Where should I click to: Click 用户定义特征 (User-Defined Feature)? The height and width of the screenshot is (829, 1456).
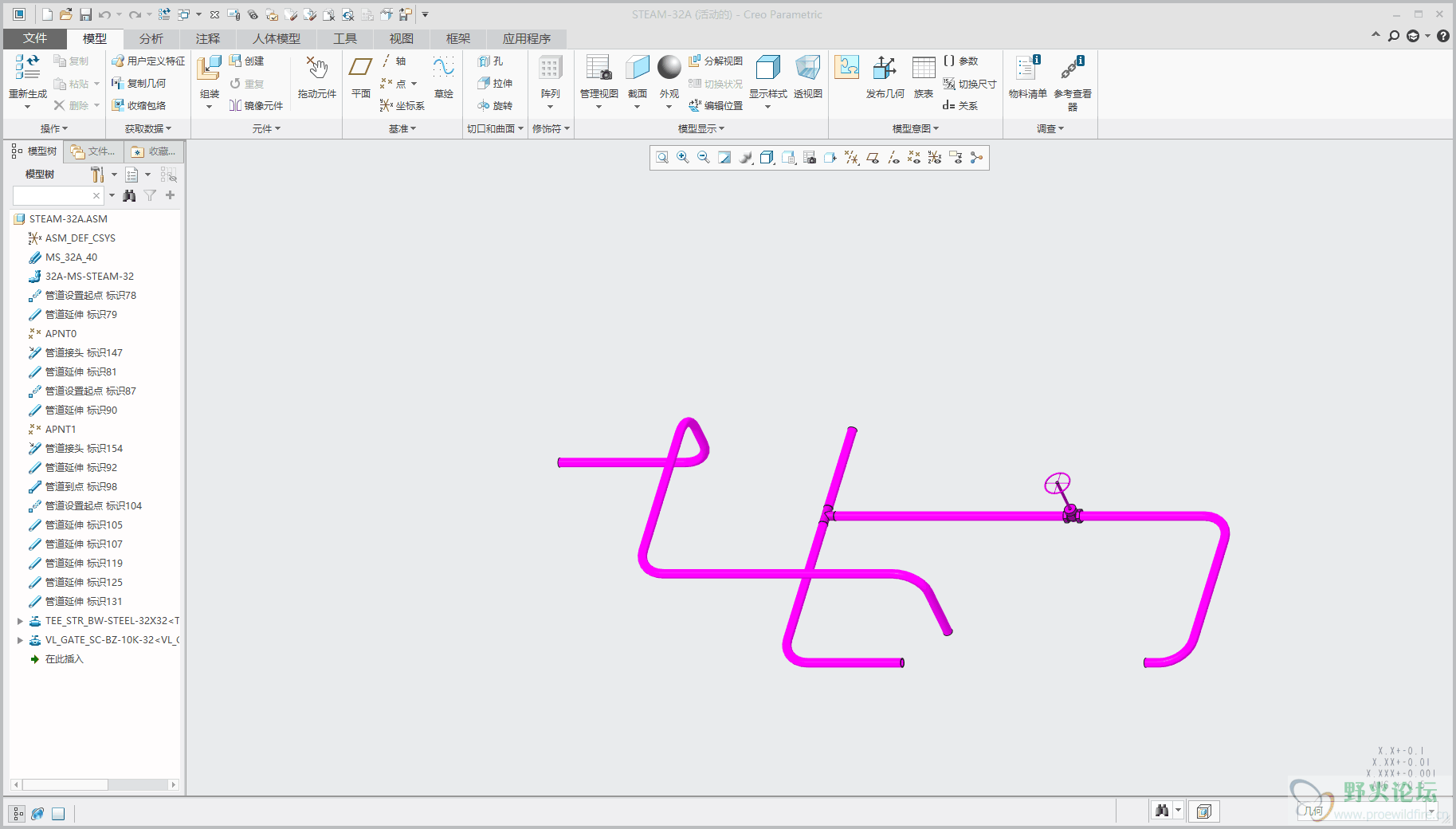(x=148, y=61)
